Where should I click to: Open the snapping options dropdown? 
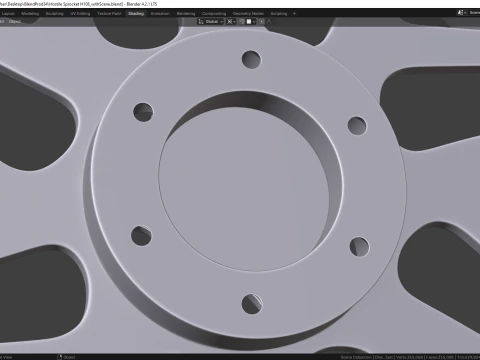(x=251, y=22)
